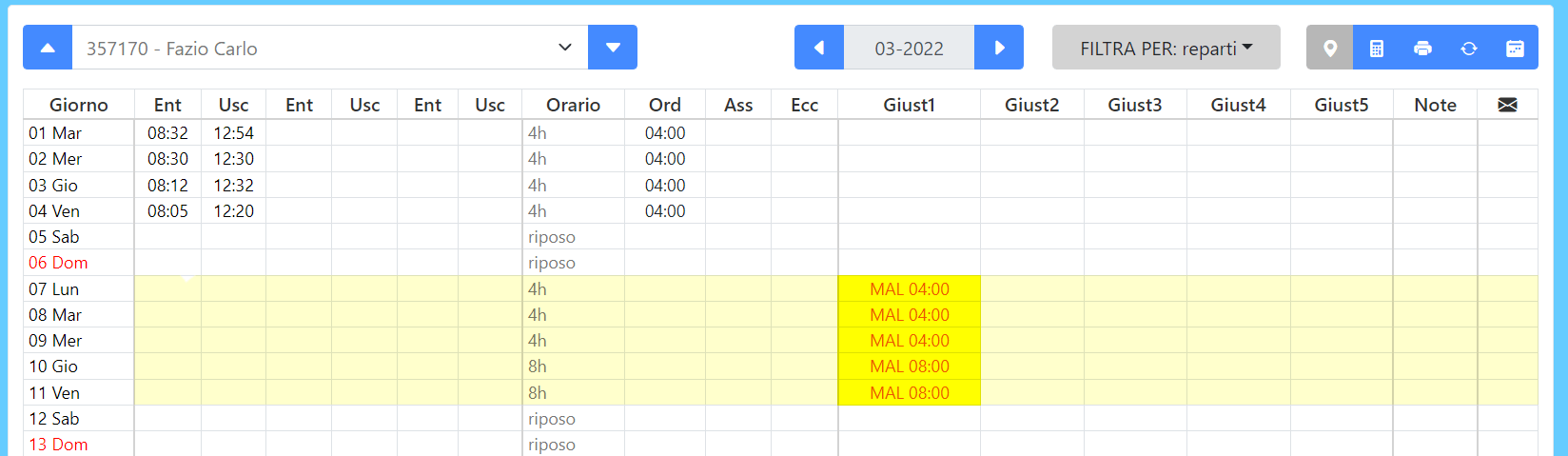
Task: Select the Ecc column header
Action: point(804,105)
